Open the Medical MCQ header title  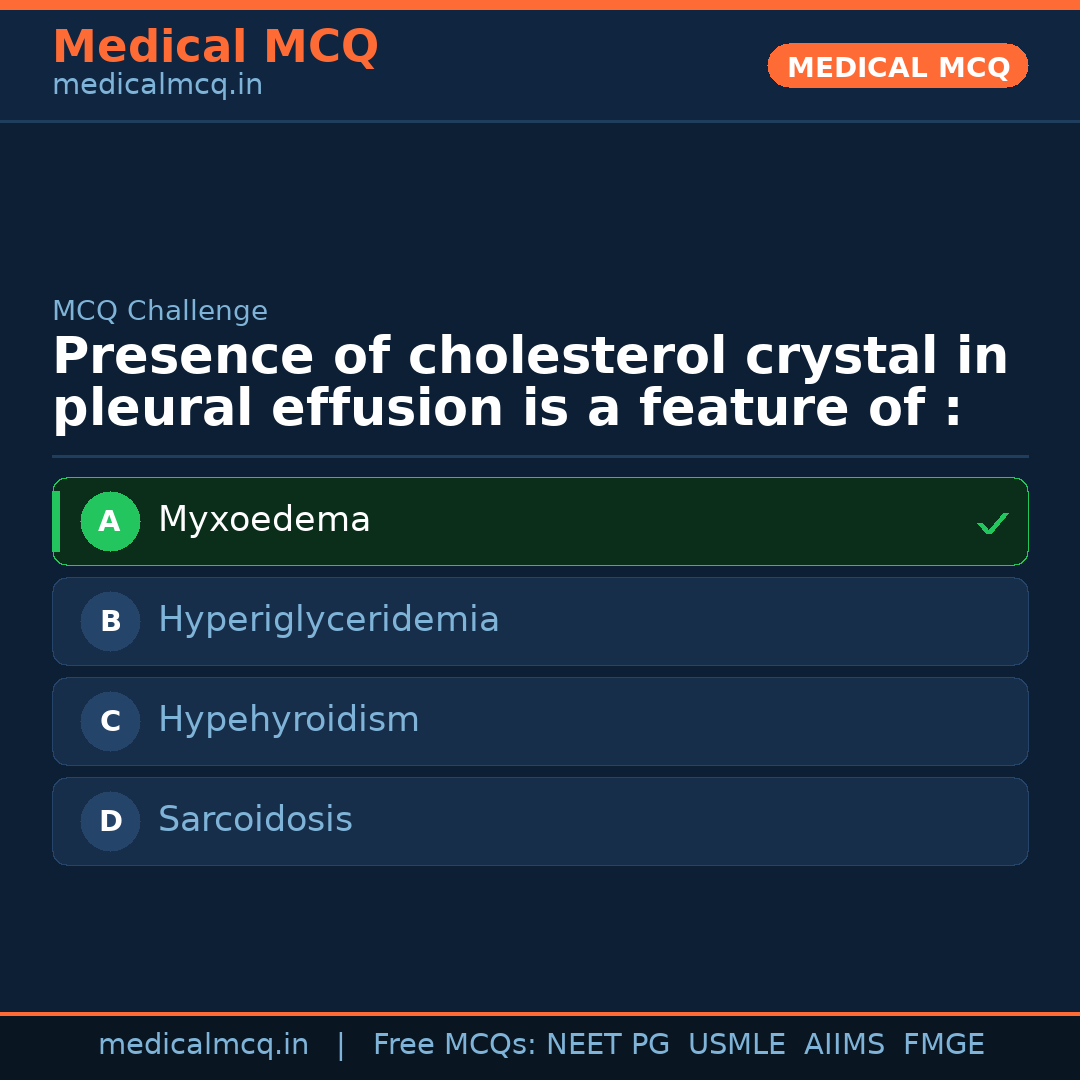pos(215,47)
